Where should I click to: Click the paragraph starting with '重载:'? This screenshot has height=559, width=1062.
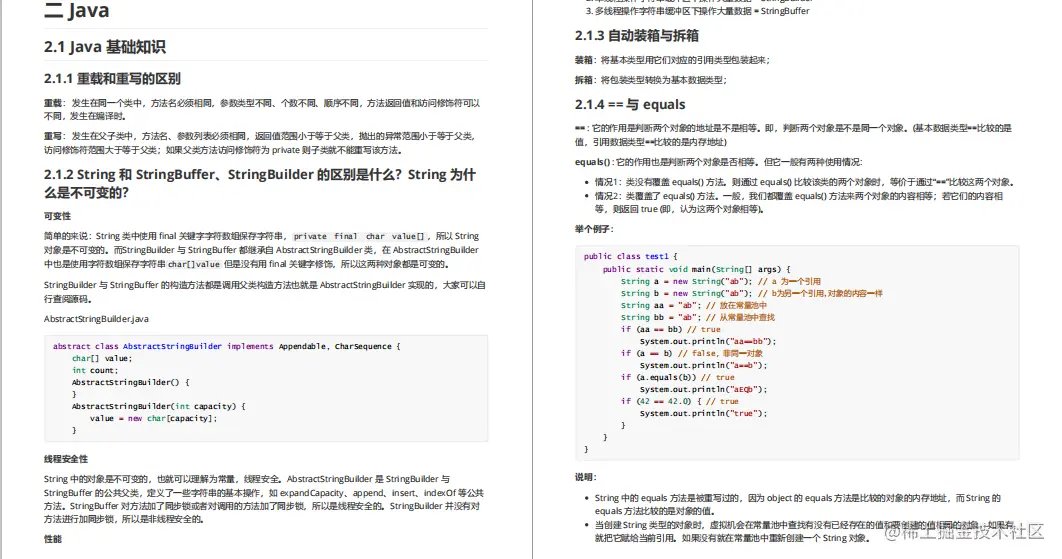262,110
